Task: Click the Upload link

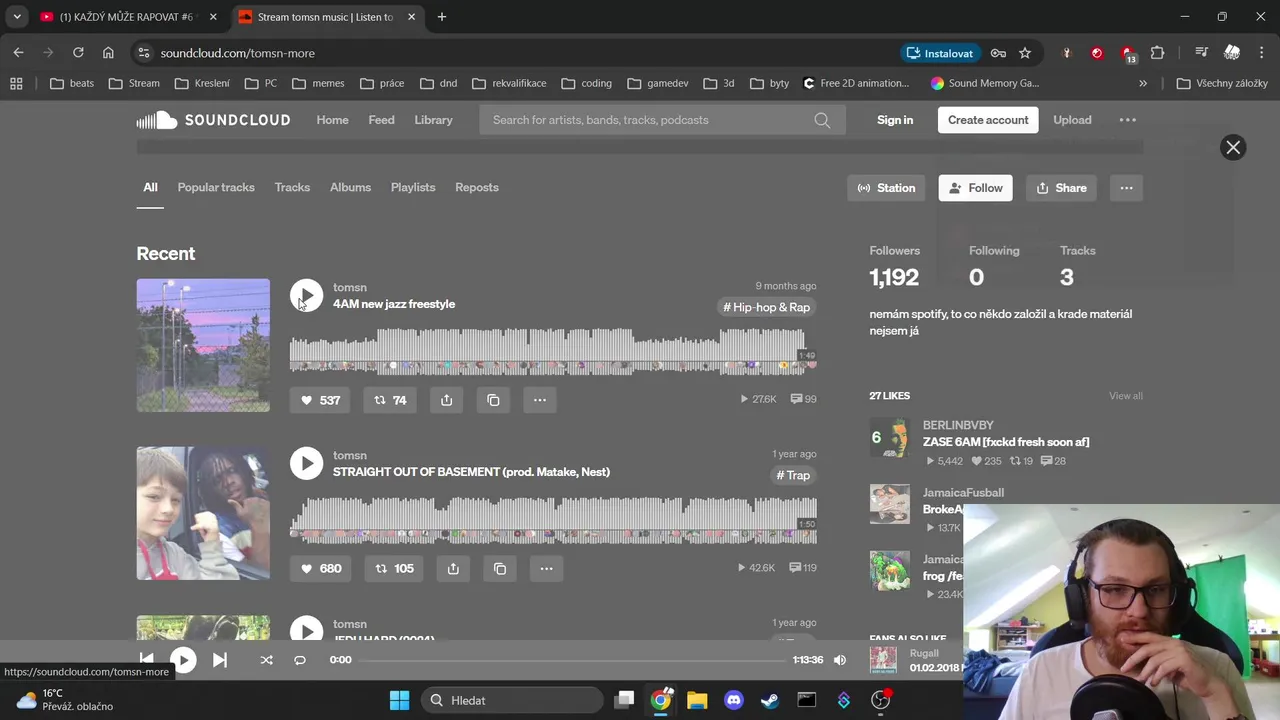Action: tap(1072, 120)
